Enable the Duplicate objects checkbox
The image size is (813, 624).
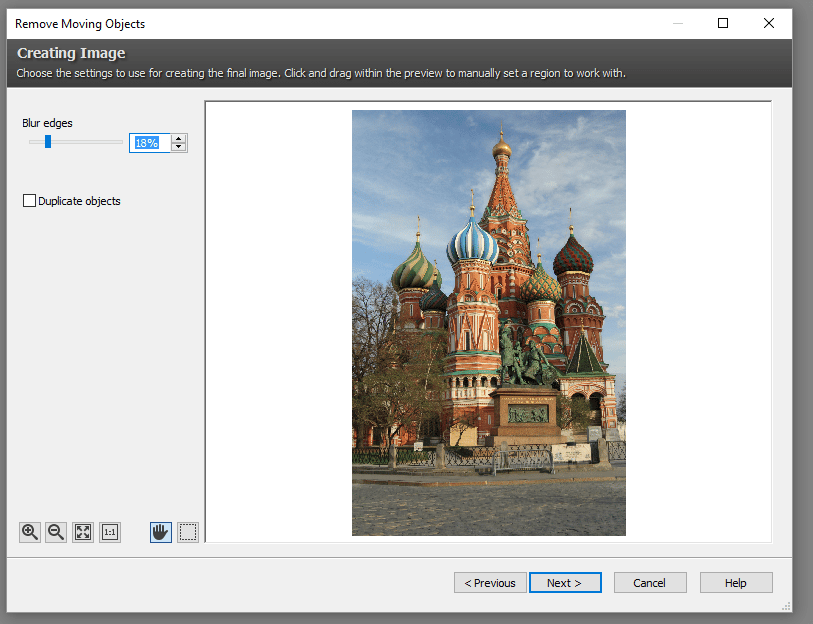(30, 201)
